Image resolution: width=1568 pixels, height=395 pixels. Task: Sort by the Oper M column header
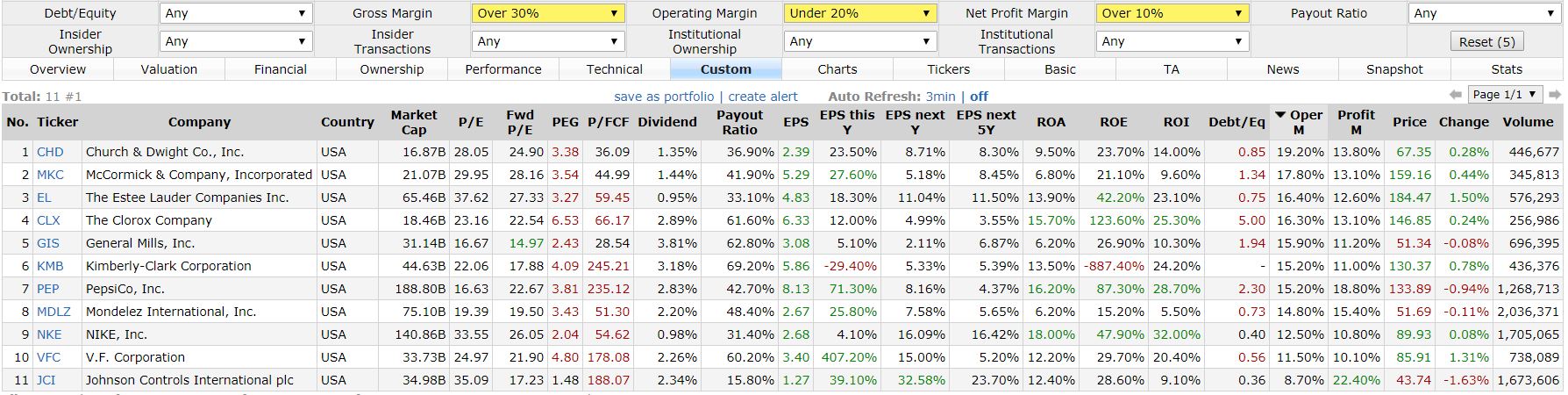click(1299, 122)
